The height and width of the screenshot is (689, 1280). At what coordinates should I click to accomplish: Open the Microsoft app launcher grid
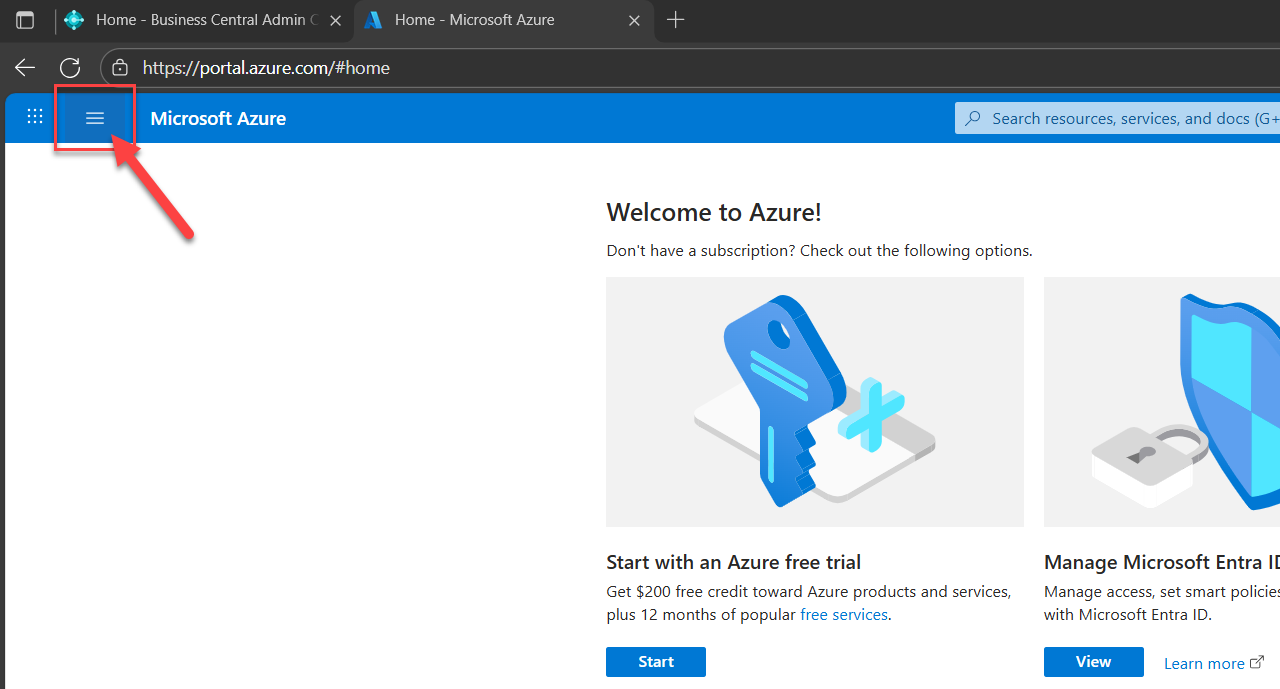35,117
